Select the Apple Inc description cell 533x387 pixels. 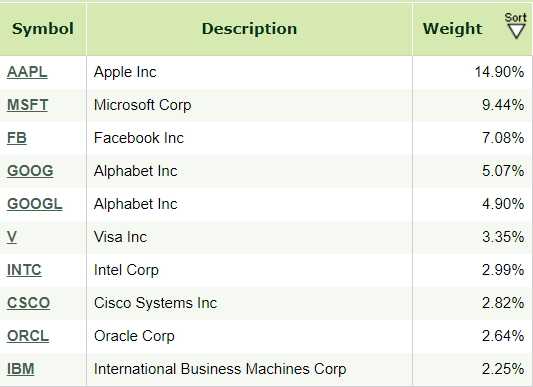[x=250, y=72]
